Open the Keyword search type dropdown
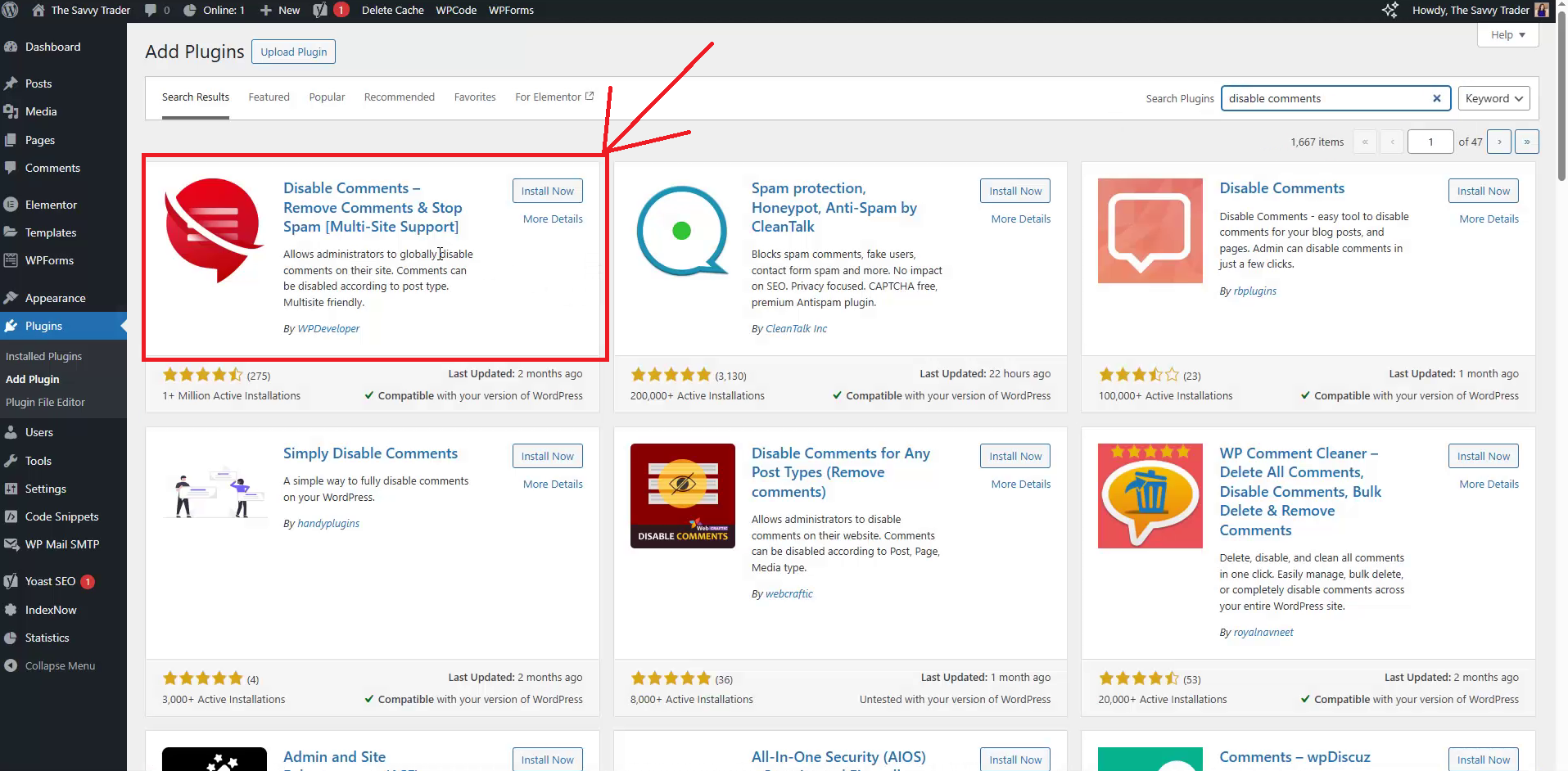 (x=1493, y=98)
